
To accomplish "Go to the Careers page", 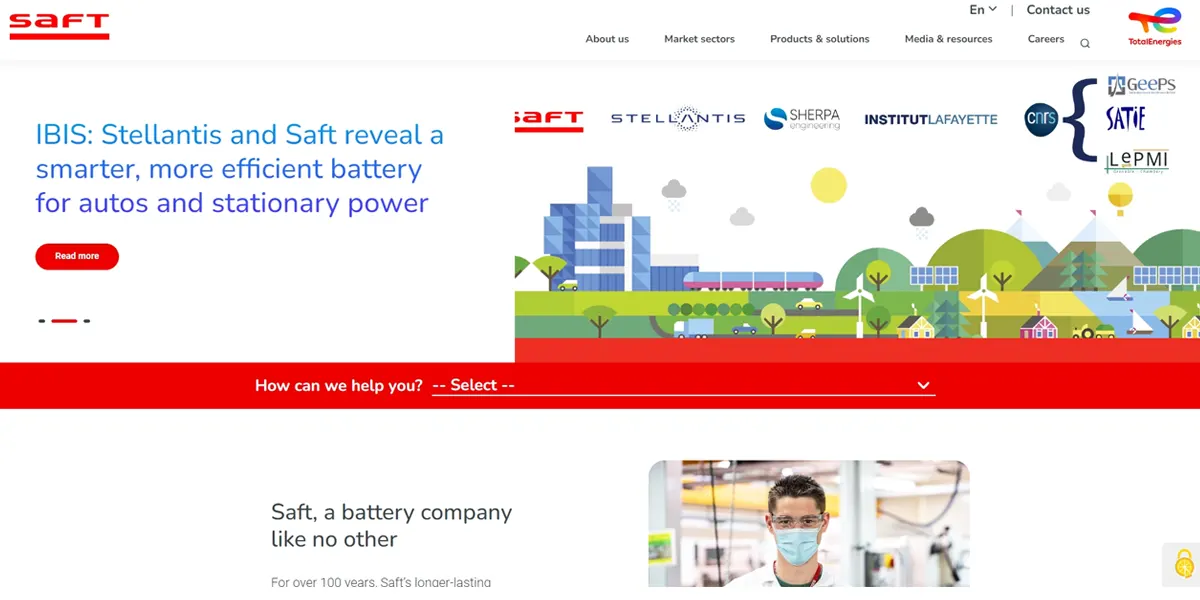I will [x=1045, y=39].
